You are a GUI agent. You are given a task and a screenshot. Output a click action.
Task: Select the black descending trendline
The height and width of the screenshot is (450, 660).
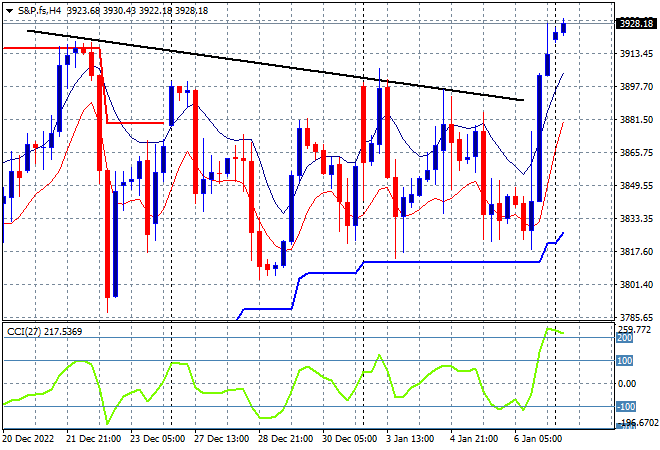(275, 65)
